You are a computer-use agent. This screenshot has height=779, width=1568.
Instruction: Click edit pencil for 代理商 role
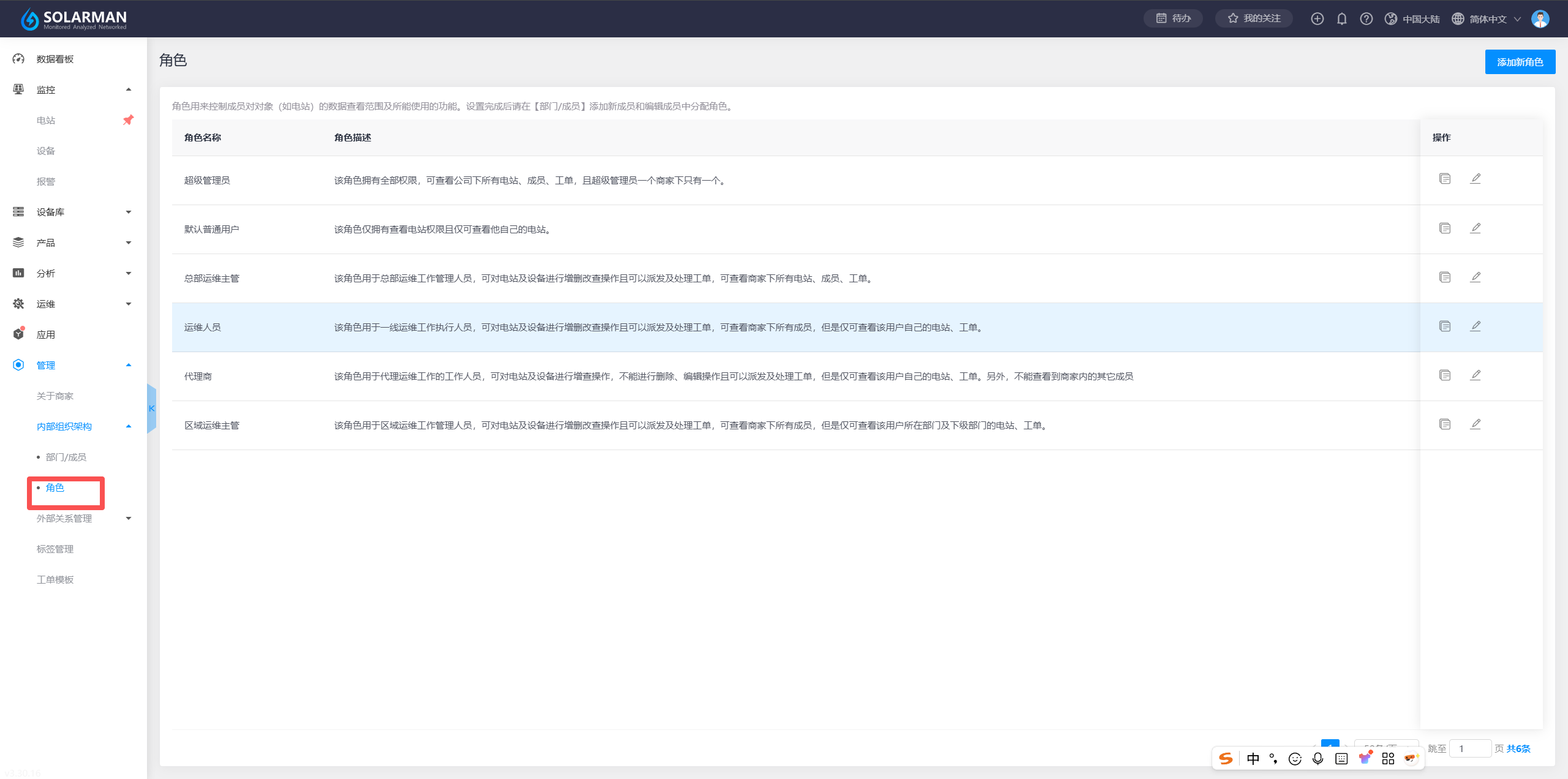click(1476, 375)
